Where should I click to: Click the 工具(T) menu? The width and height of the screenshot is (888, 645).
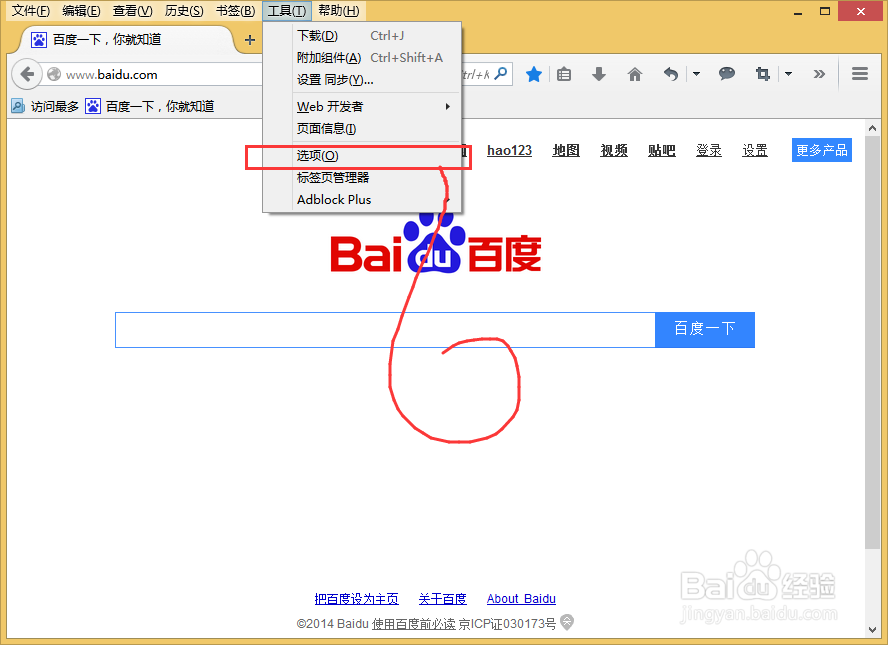(x=287, y=11)
